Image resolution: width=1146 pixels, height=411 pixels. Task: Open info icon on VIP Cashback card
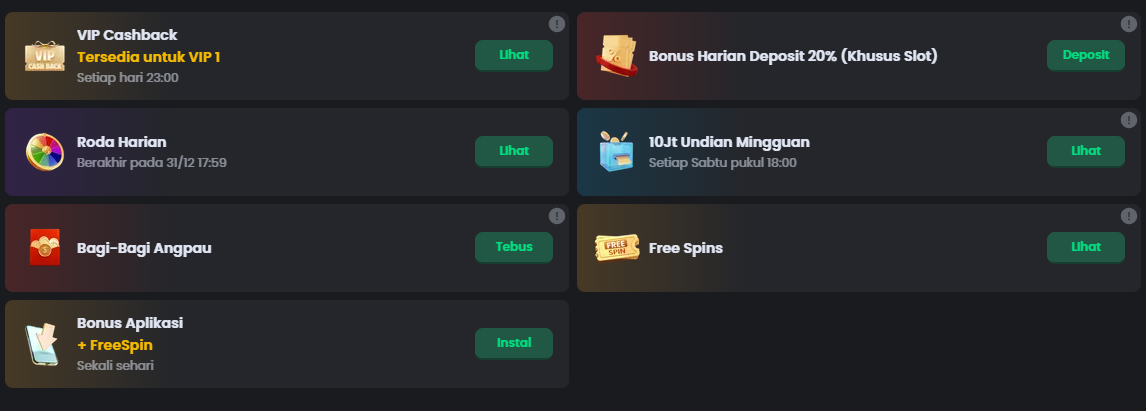(557, 24)
